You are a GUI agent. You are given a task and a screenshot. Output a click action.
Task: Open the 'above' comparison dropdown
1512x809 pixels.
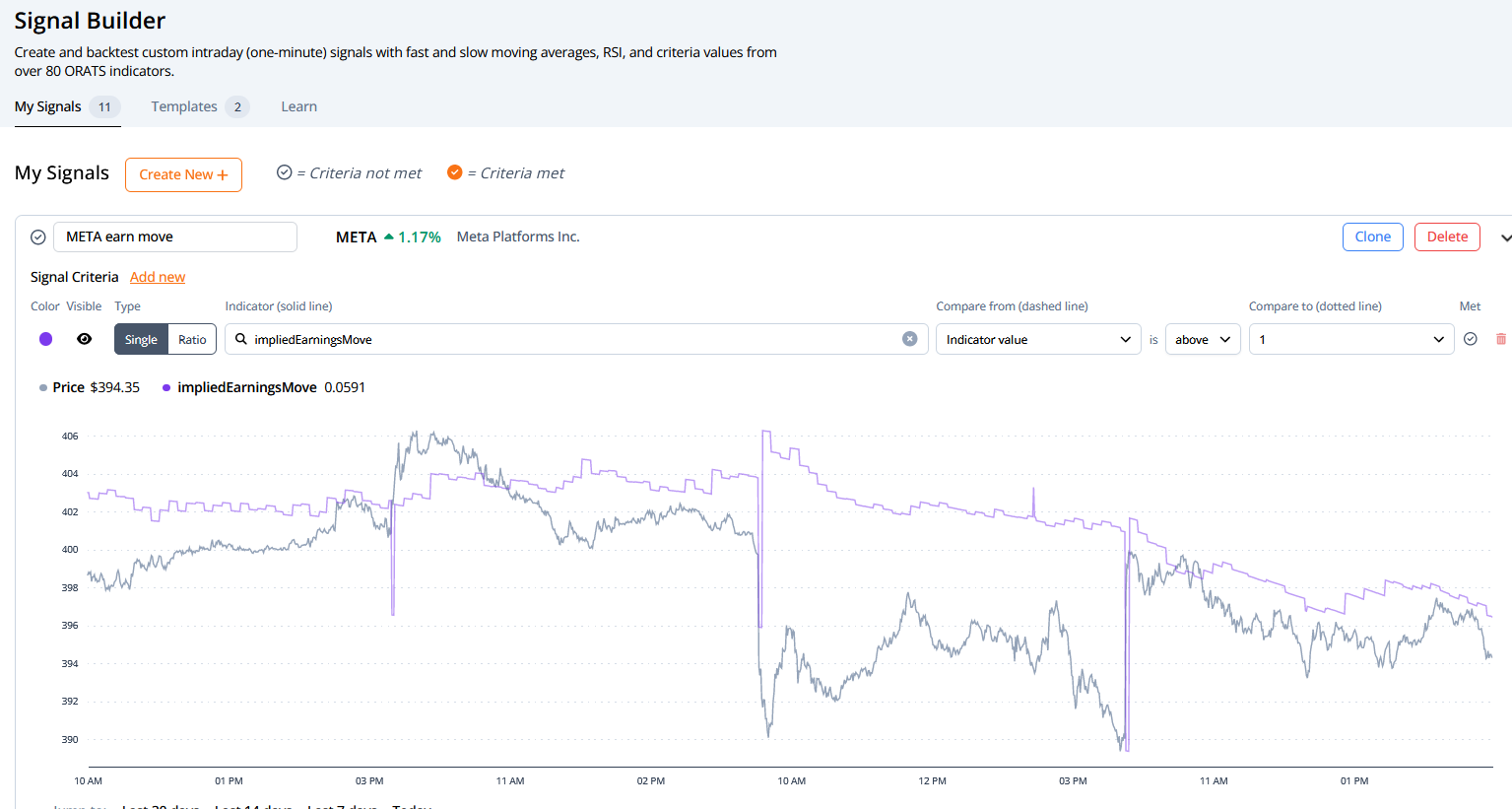coord(1202,339)
